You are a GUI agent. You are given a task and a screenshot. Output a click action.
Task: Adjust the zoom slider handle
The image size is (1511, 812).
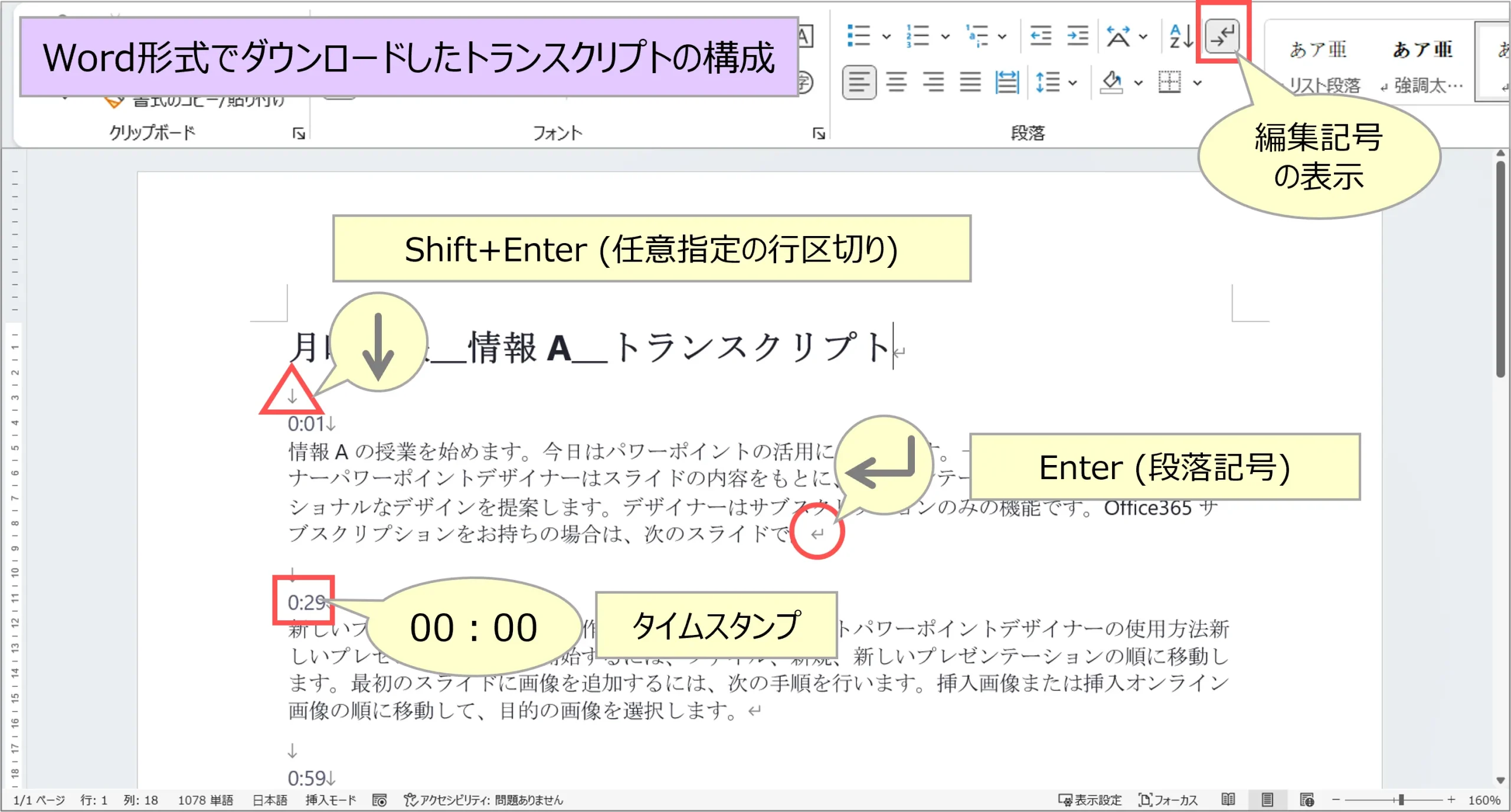[1401, 800]
